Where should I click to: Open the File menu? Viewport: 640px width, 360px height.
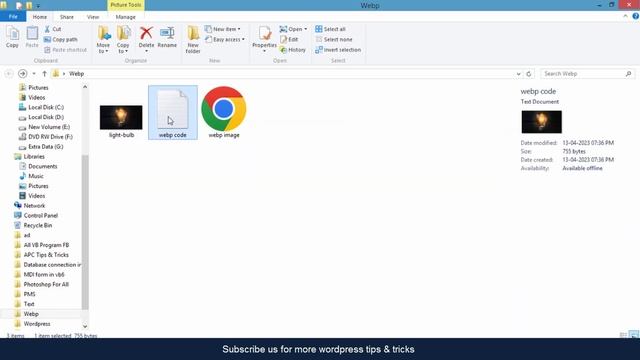(x=13, y=16)
